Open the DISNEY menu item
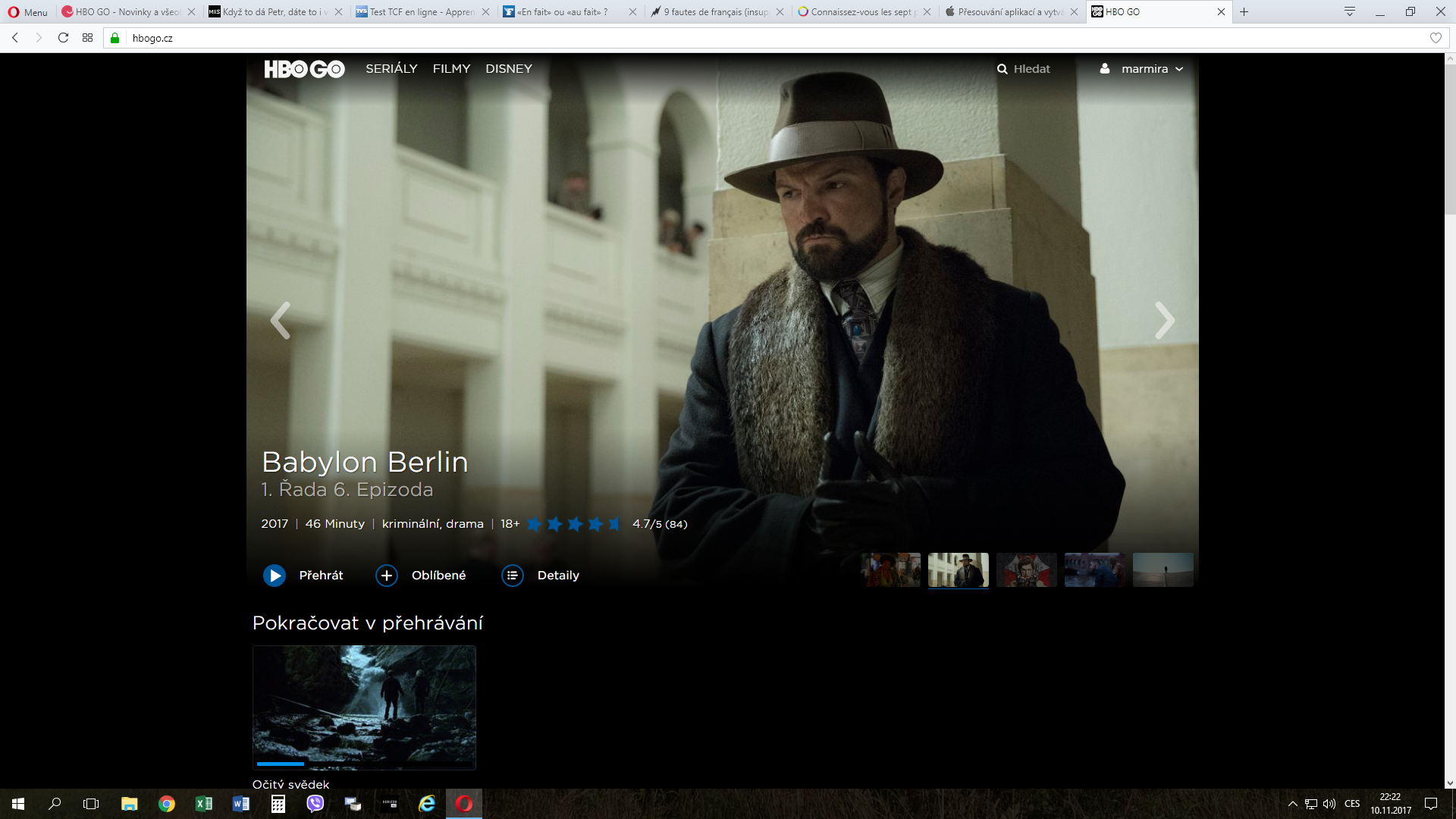This screenshot has width=1456, height=819. pos(509,69)
